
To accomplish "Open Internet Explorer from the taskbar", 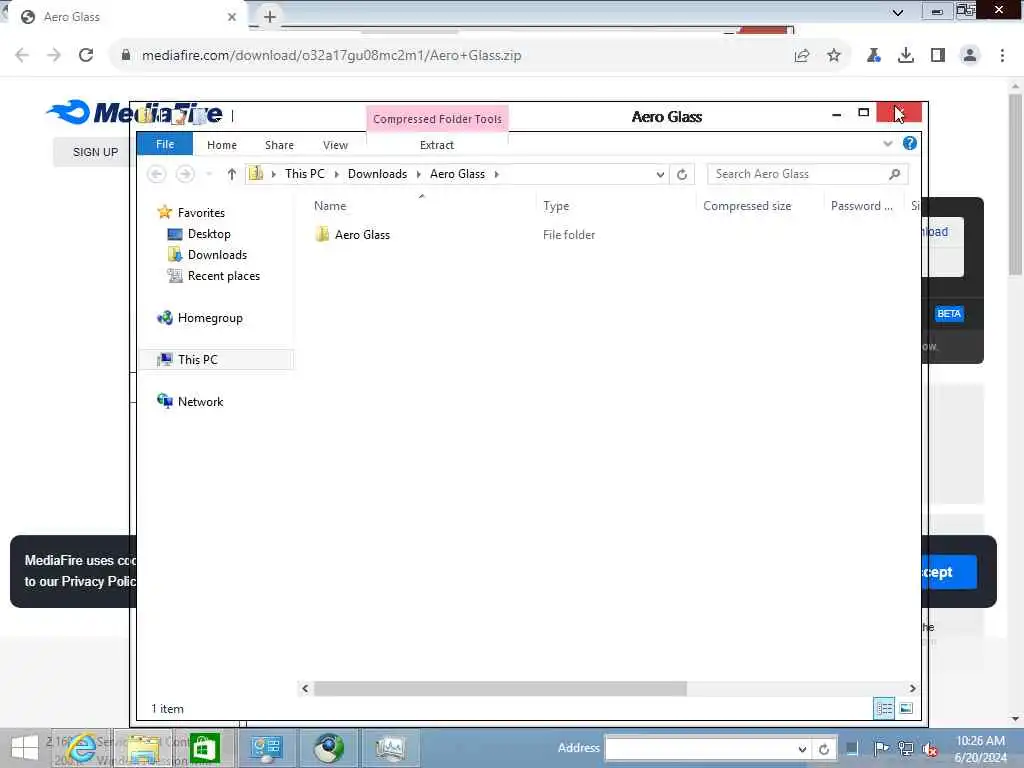I will 81,748.
